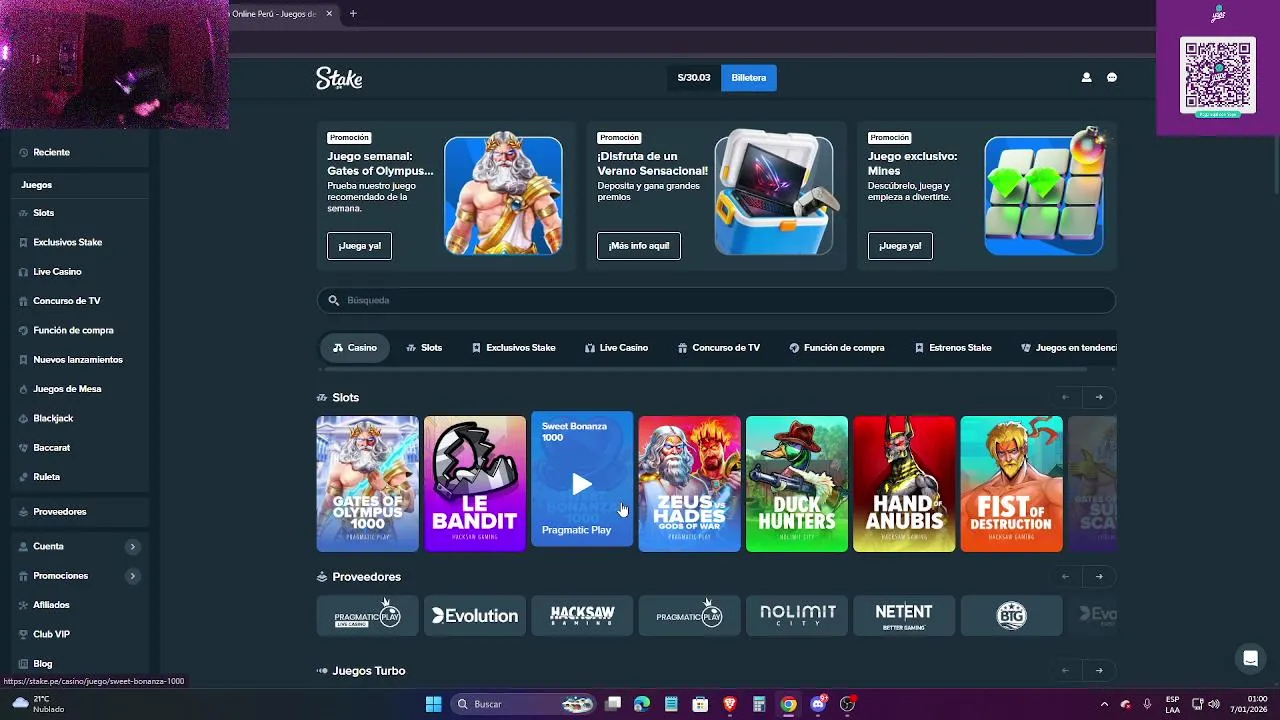Click the S/30.03 balance display
This screenshot has height=720, width=1280.
coord(694,78)
